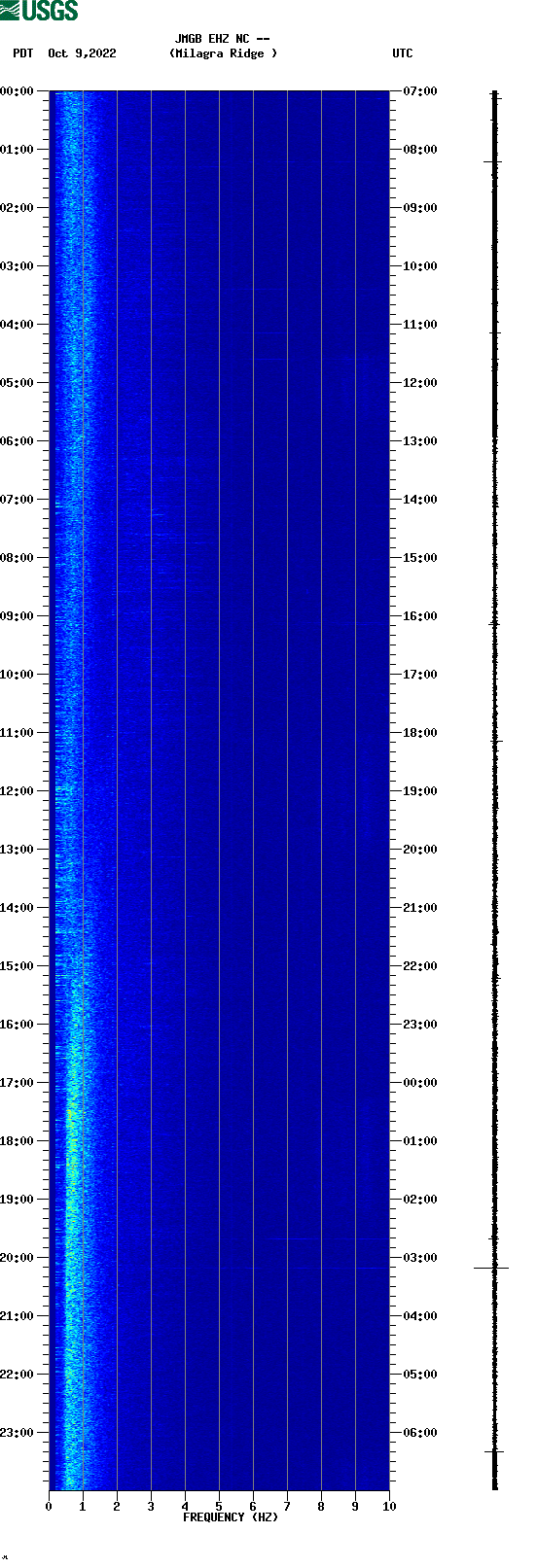Click the bright yellow-green low-frequency band near 18:00 PDT

[71, 1142]
